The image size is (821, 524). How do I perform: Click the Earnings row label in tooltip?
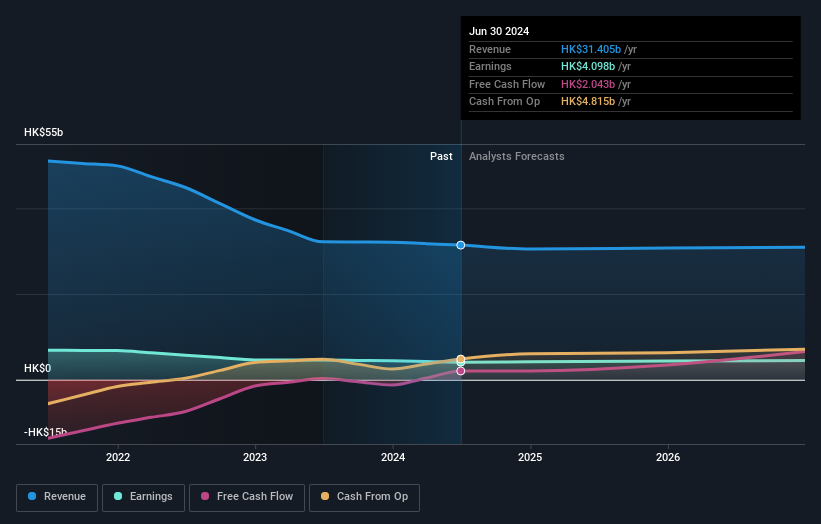point(490,66)
